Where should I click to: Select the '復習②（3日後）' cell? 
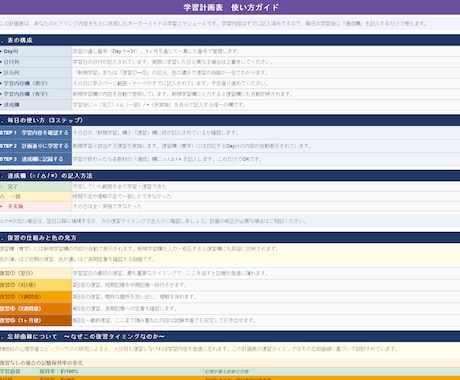[36, 285]
